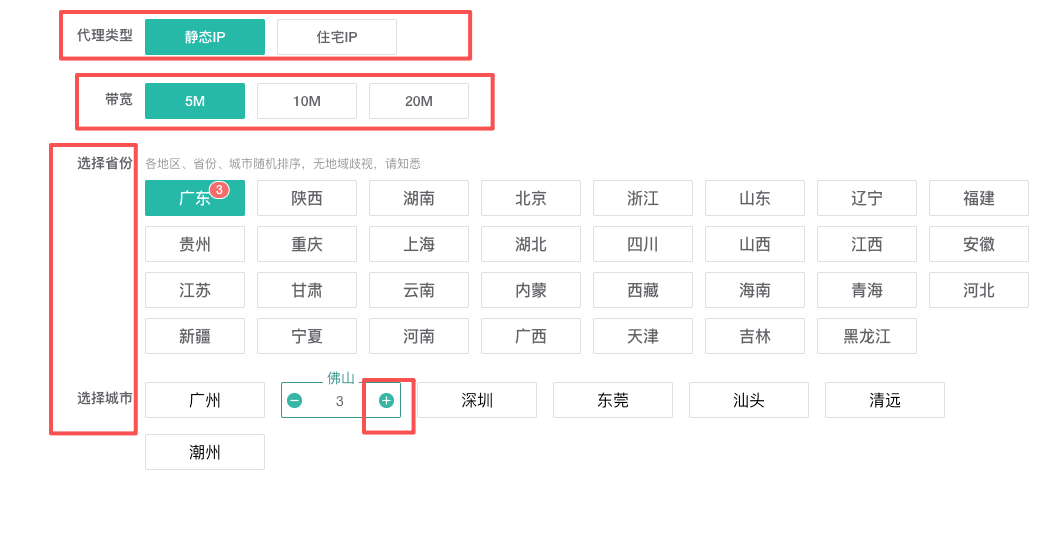Pick 上海 from province list
Image resolution: width=1051 pixels, height=560 pixels.
(419, 244)
